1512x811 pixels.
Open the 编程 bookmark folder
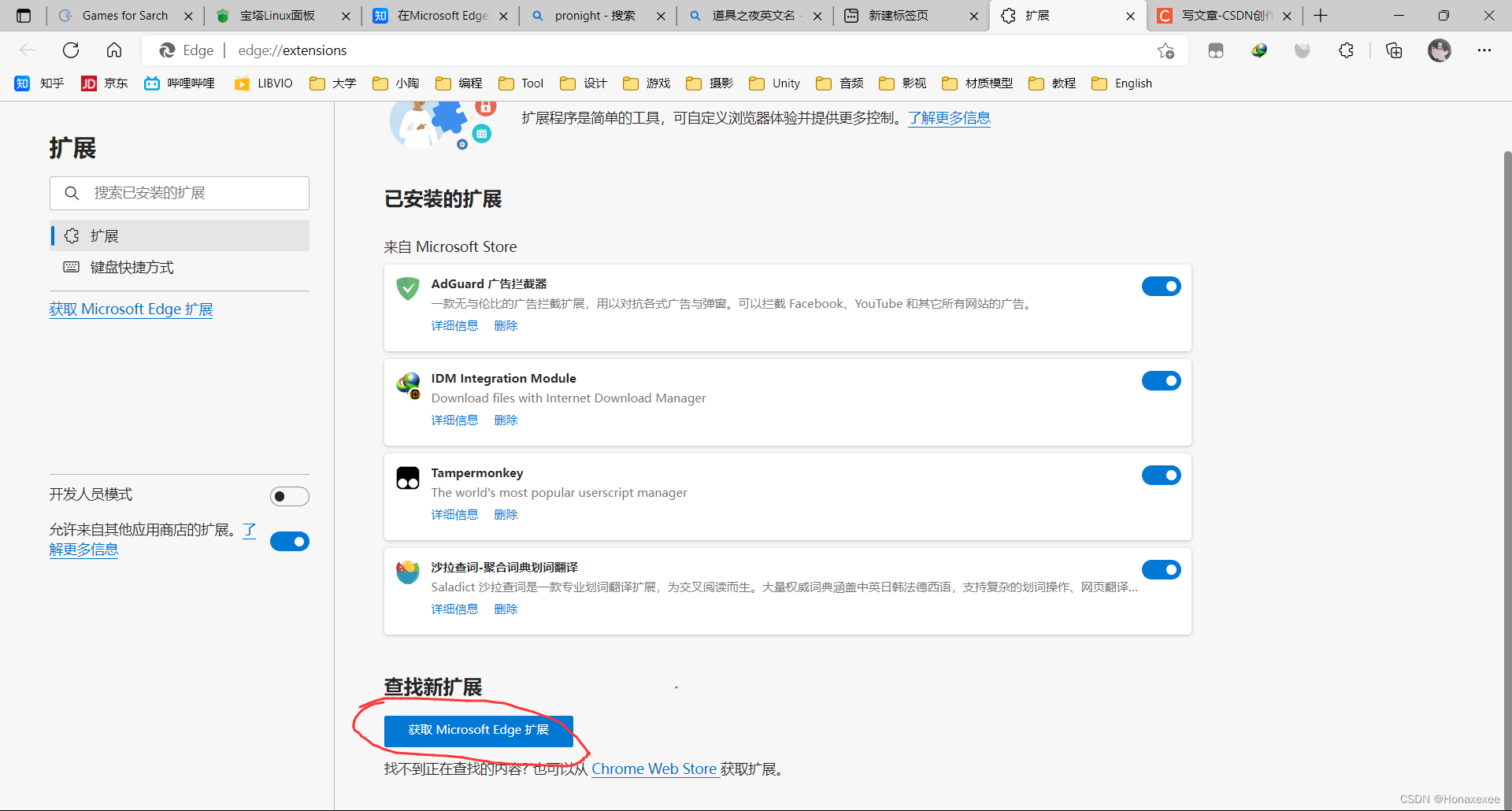[458, 83]
